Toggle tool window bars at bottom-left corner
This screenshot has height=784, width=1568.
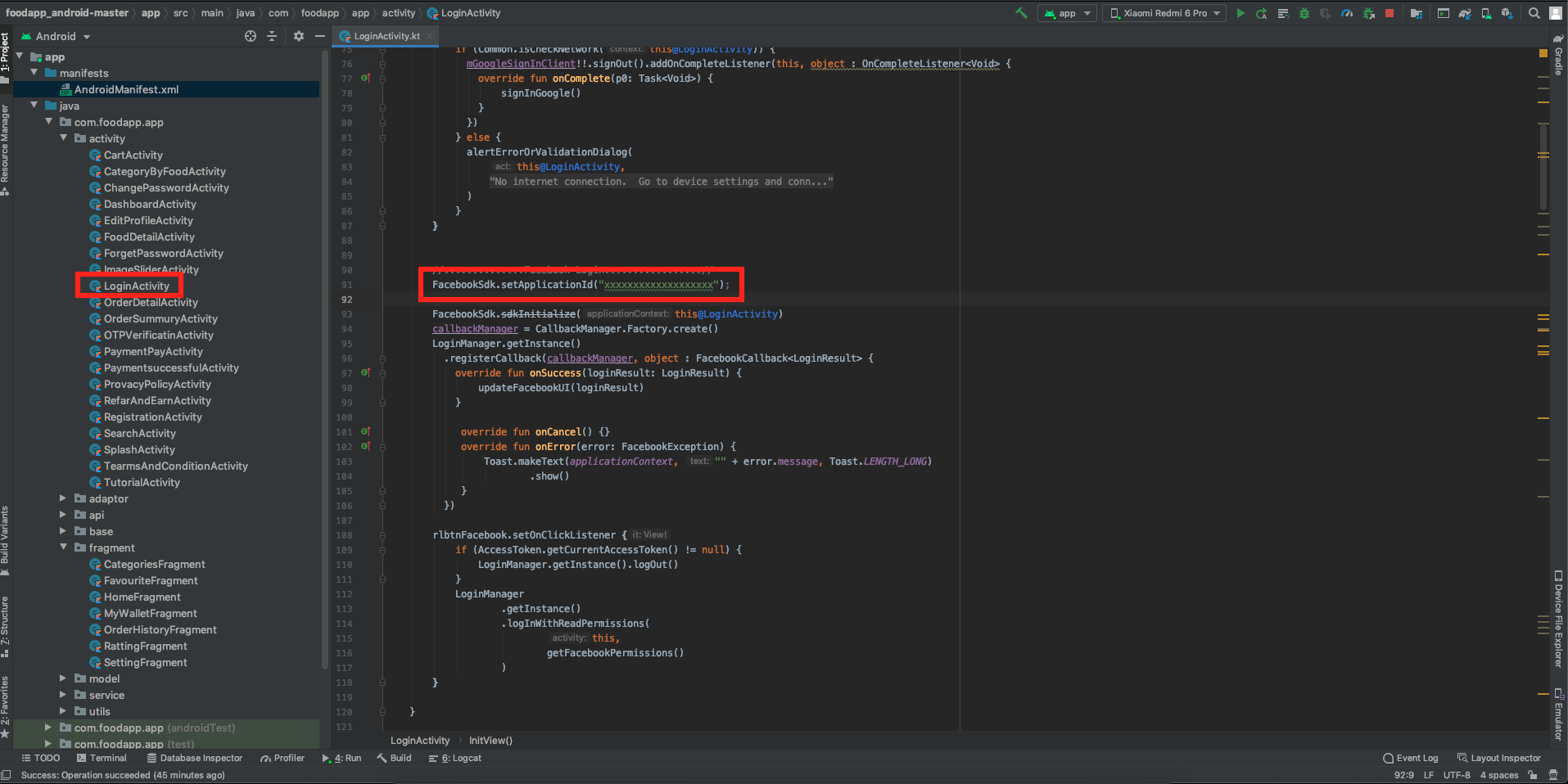pyautogui.click(x=7, y=776)
